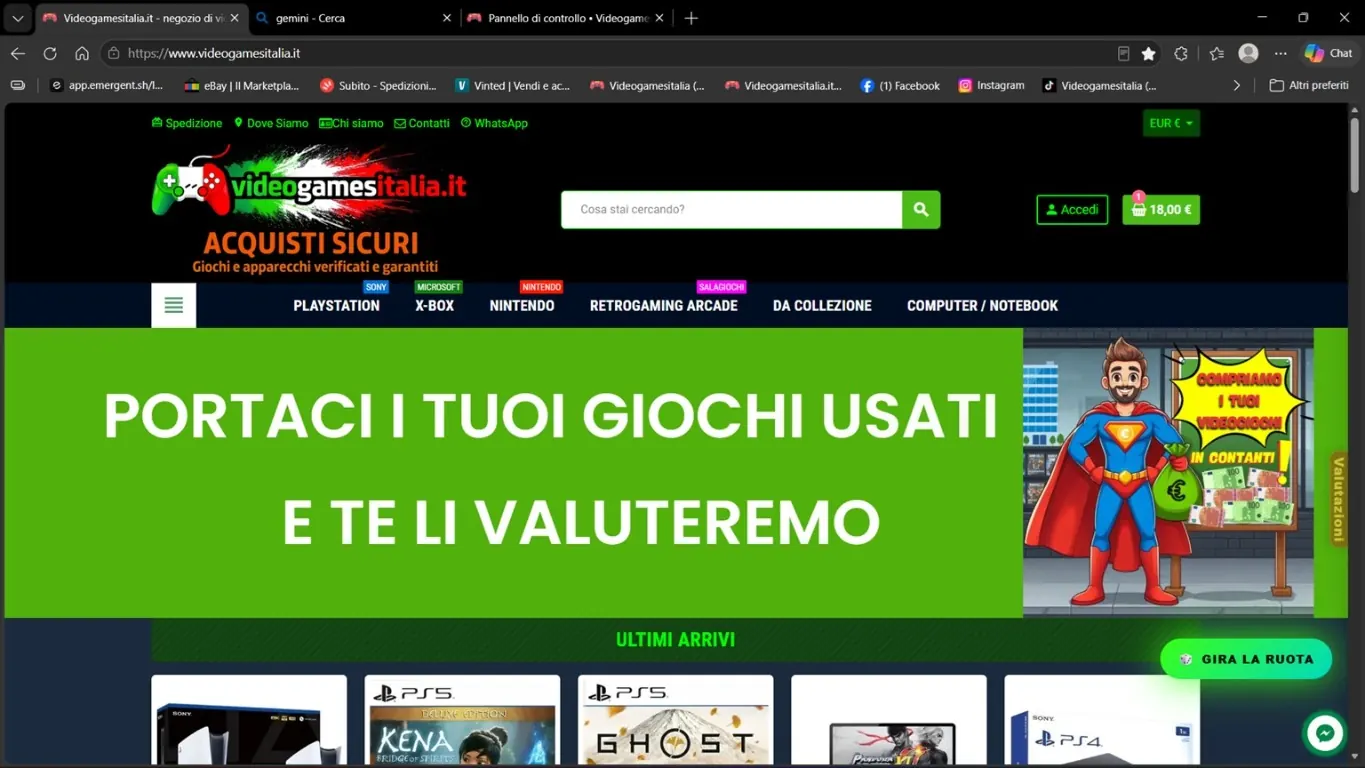Open the NINTENDO menu
Viewport: 1365px width, 768px height.
click(x=522, y=306)
